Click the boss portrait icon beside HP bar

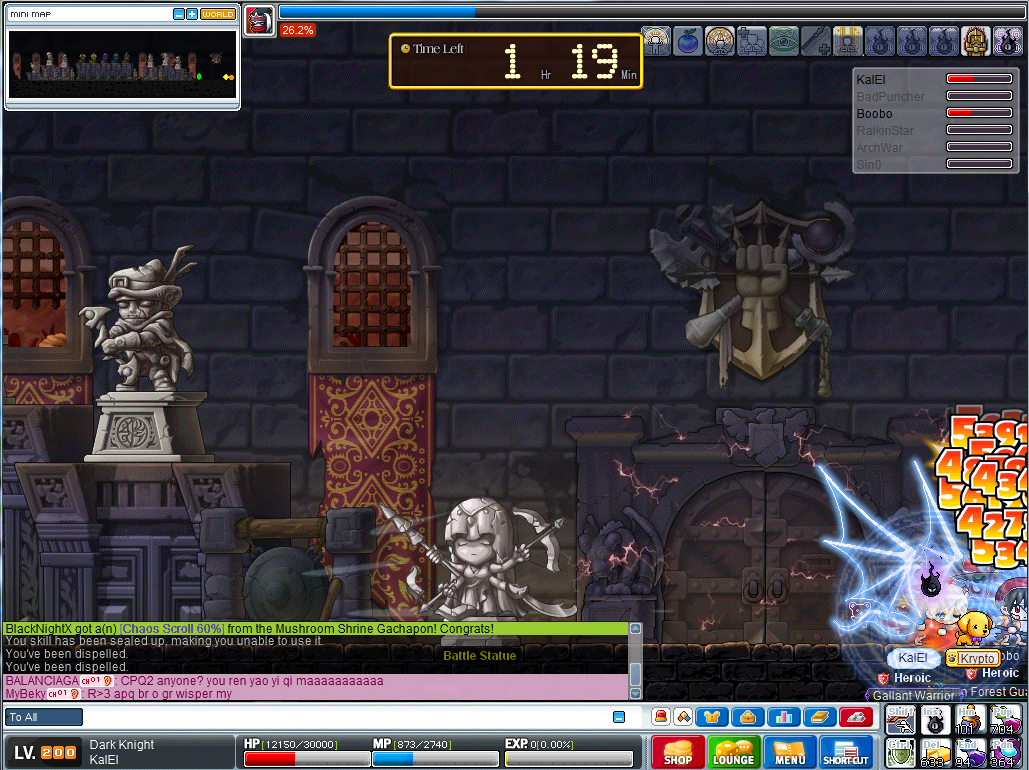tap(259, 21)
